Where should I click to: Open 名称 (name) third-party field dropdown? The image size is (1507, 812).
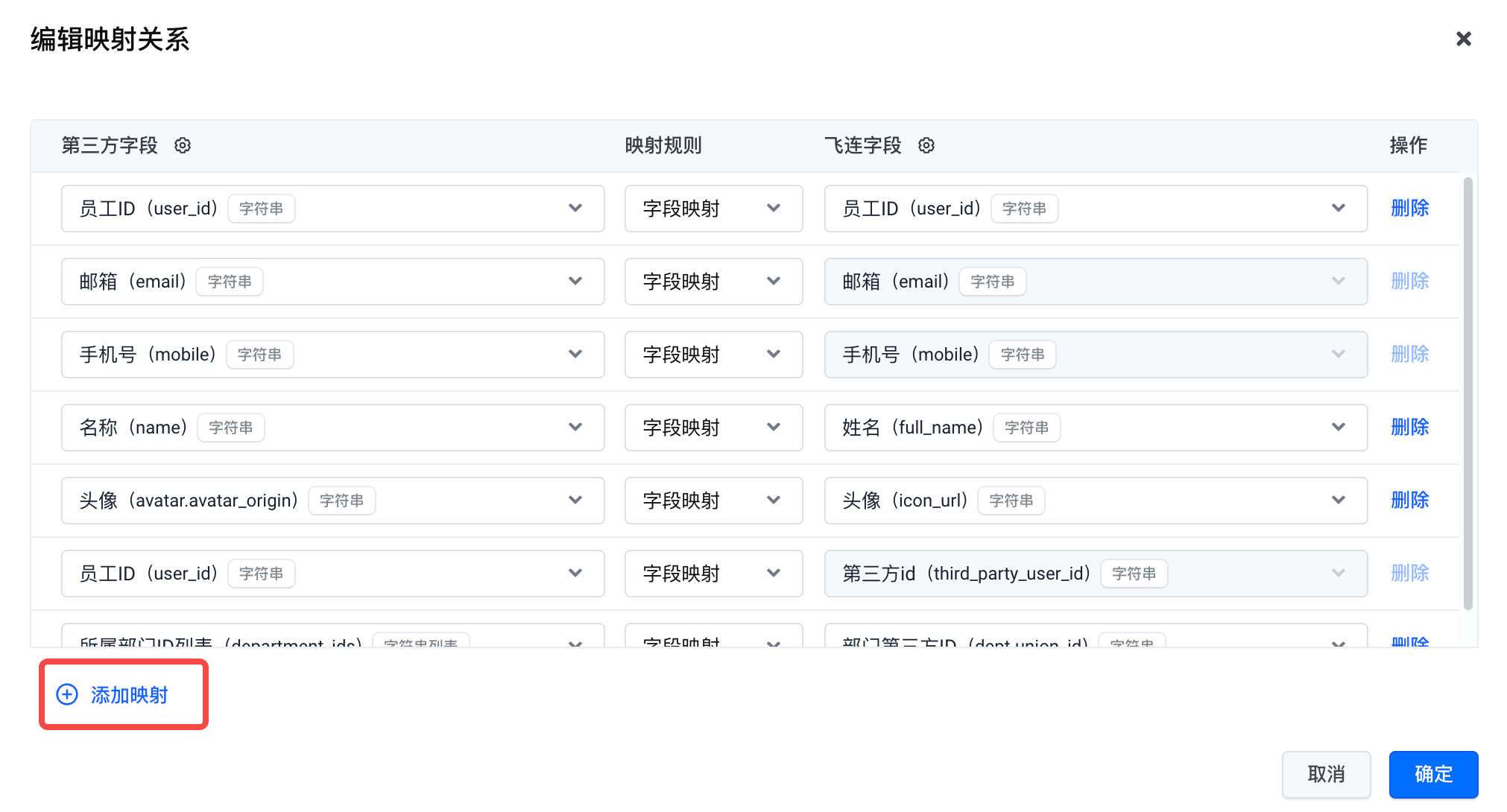coord(332,428)
